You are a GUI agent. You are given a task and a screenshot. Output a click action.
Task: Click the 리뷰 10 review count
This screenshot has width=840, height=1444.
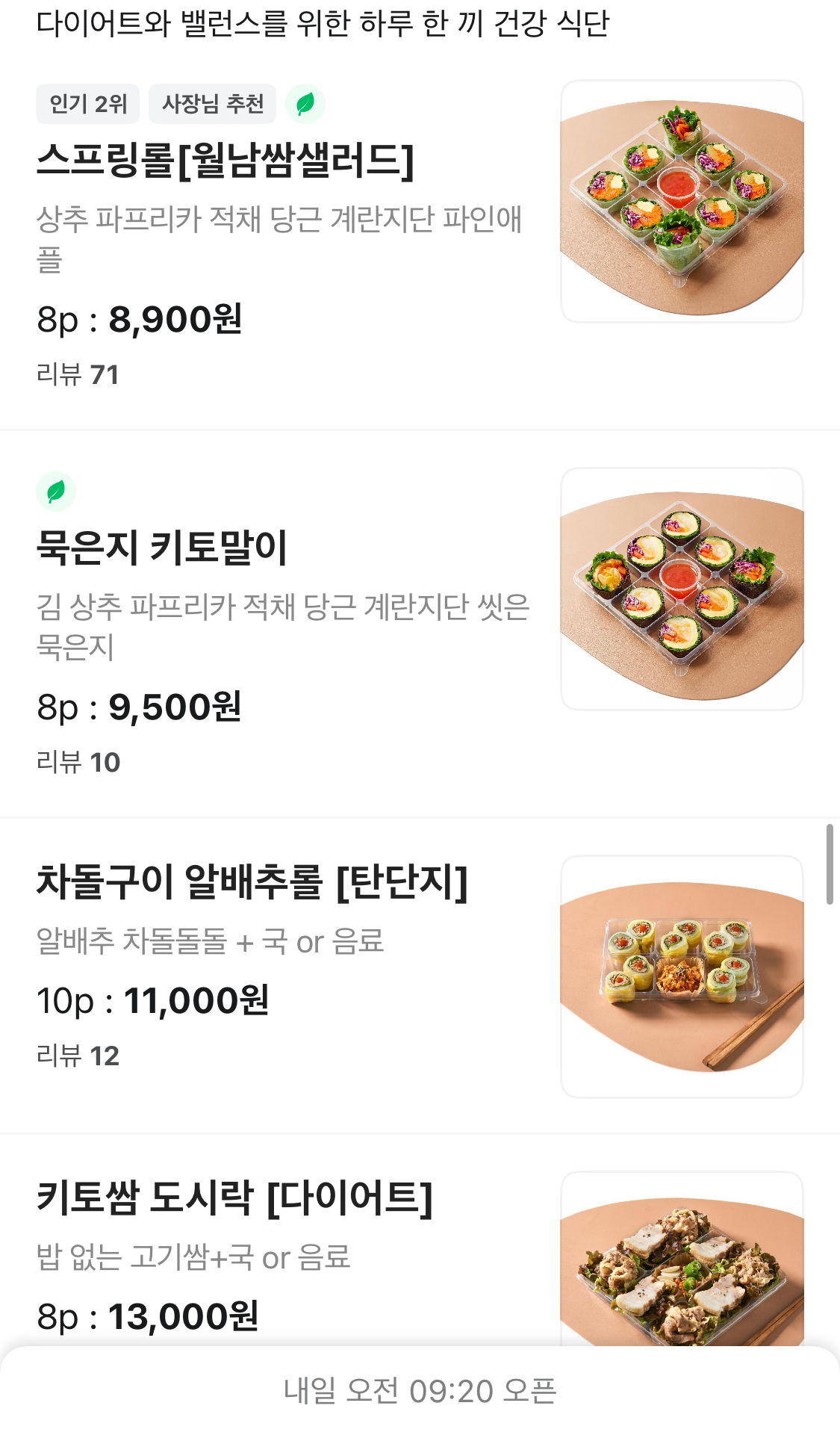pos(78,762)
